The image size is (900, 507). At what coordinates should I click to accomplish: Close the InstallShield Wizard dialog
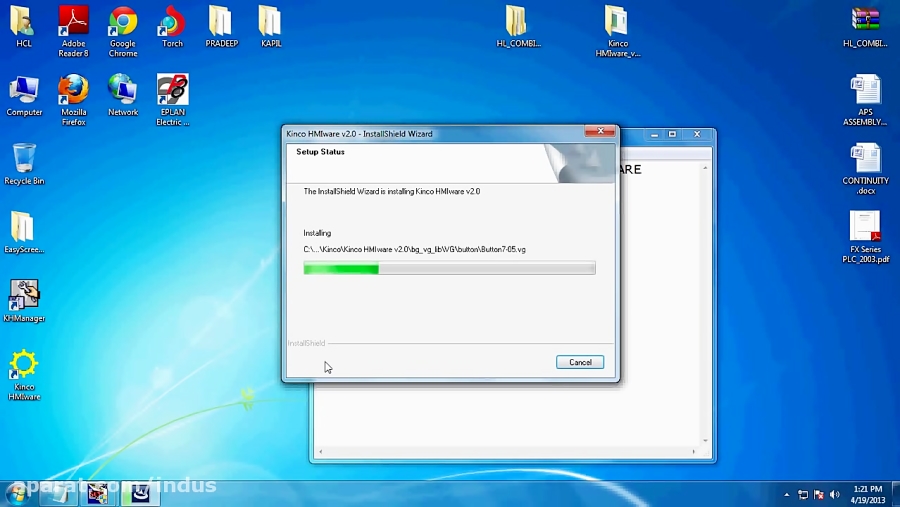point(600,131)
